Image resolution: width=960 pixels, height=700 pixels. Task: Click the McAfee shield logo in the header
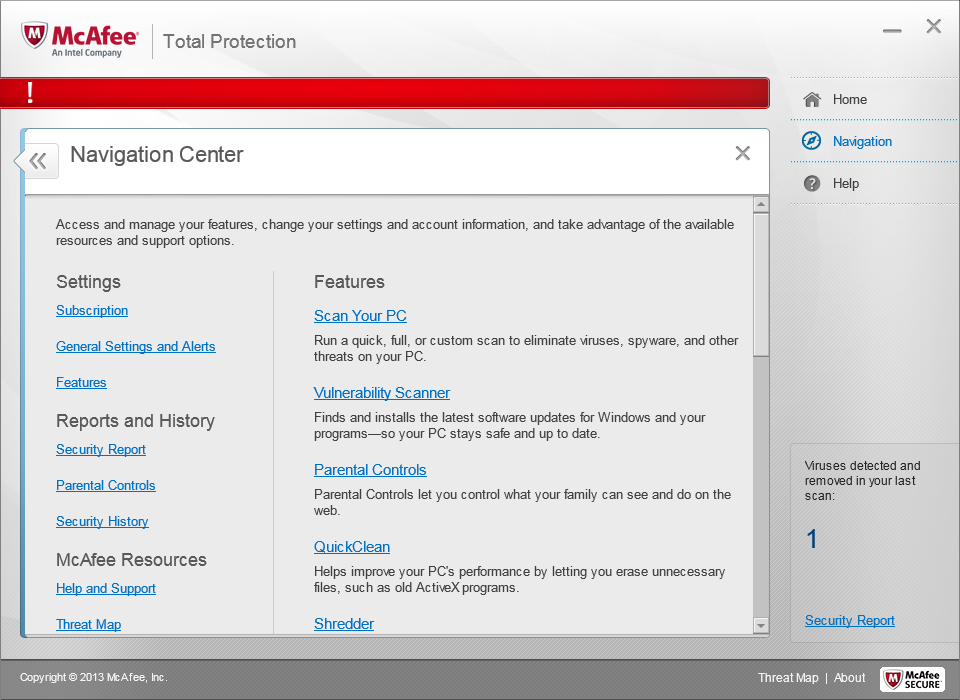(x=33, y=37)
